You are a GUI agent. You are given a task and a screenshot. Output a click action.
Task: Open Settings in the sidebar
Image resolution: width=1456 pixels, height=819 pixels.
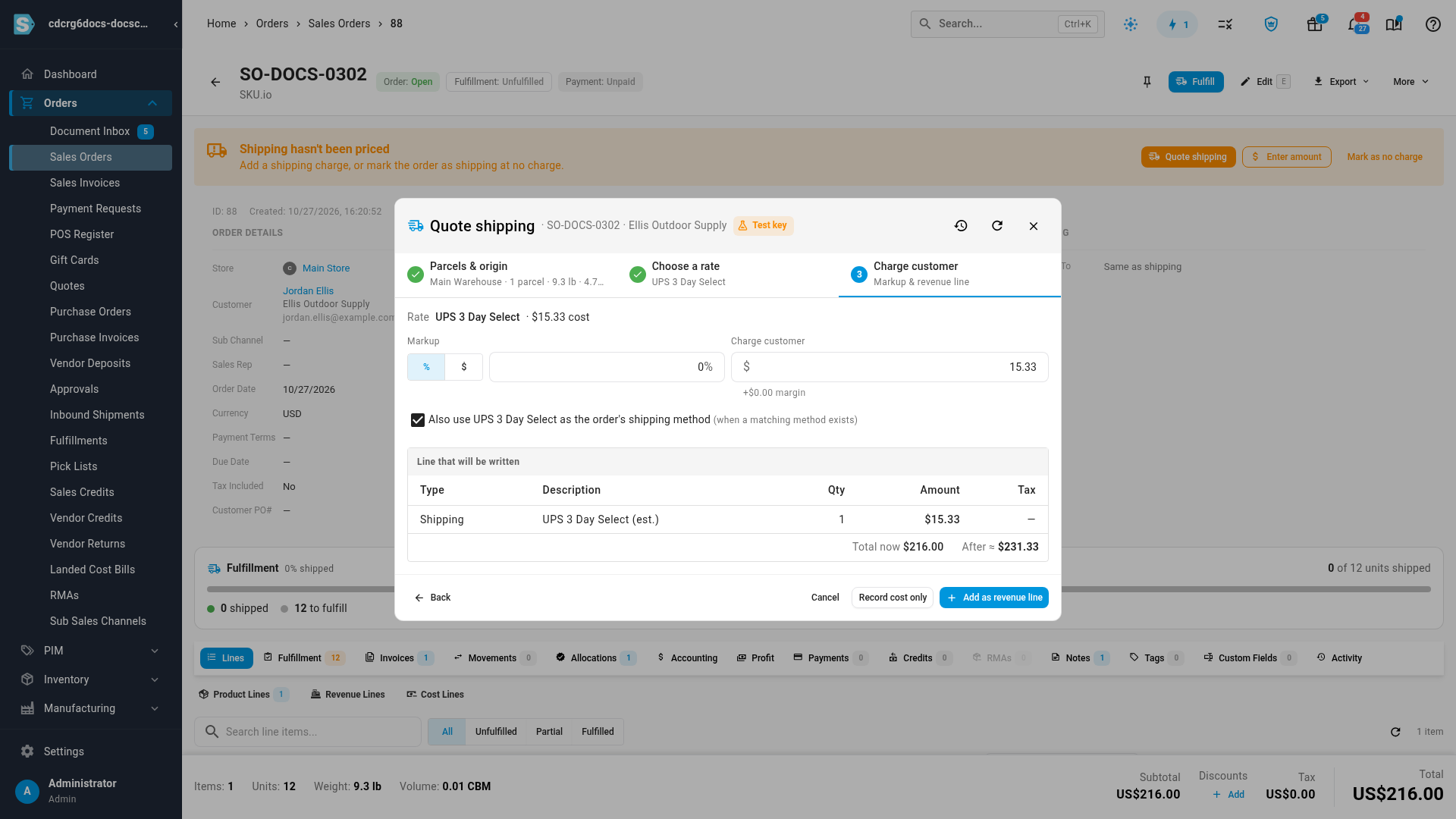tap(91, 752)
